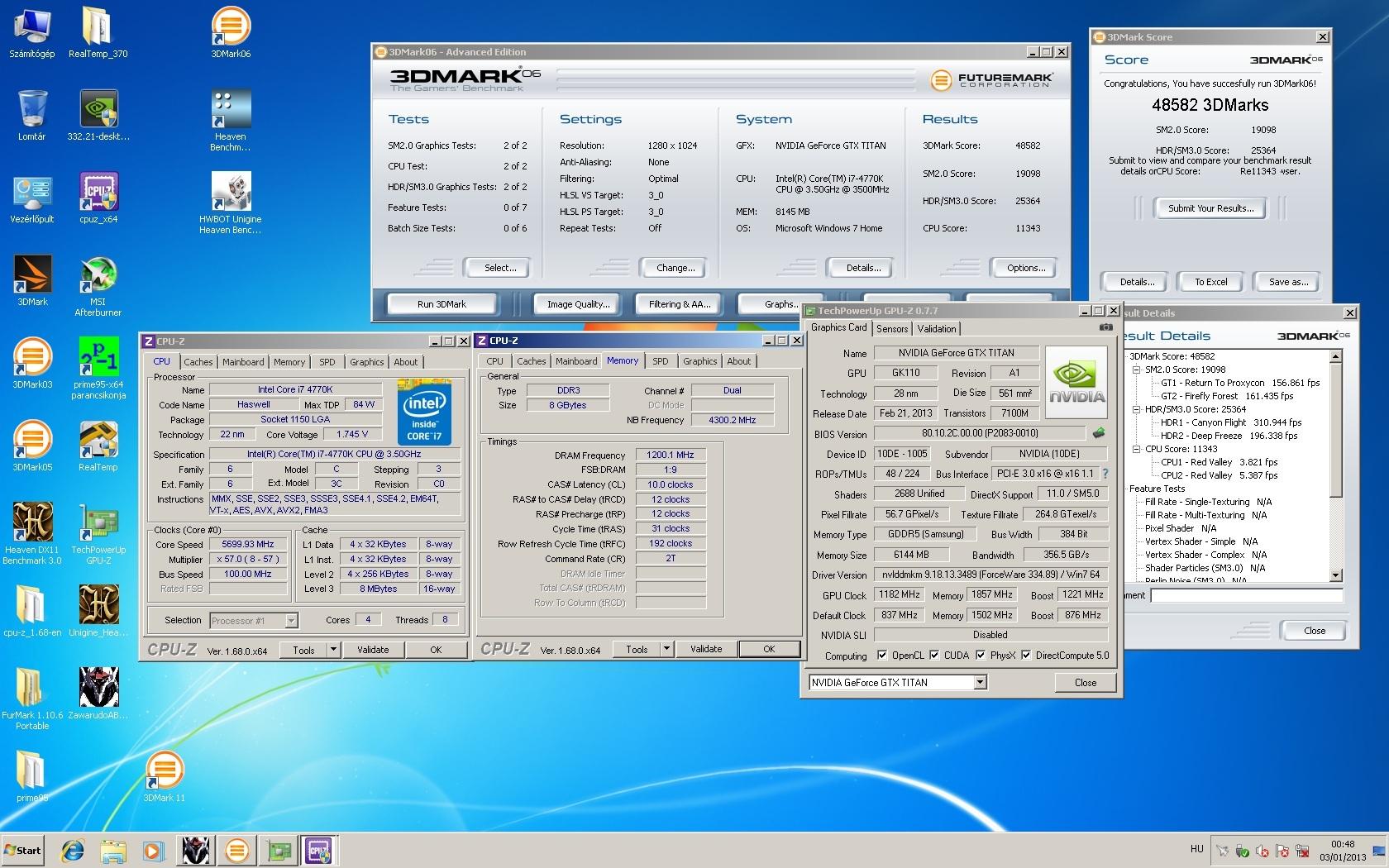Toggle the CUDA checkbox in GPU-Z
The height and width of the screenshot is (868, 1389).
click(x=934, y=656)
